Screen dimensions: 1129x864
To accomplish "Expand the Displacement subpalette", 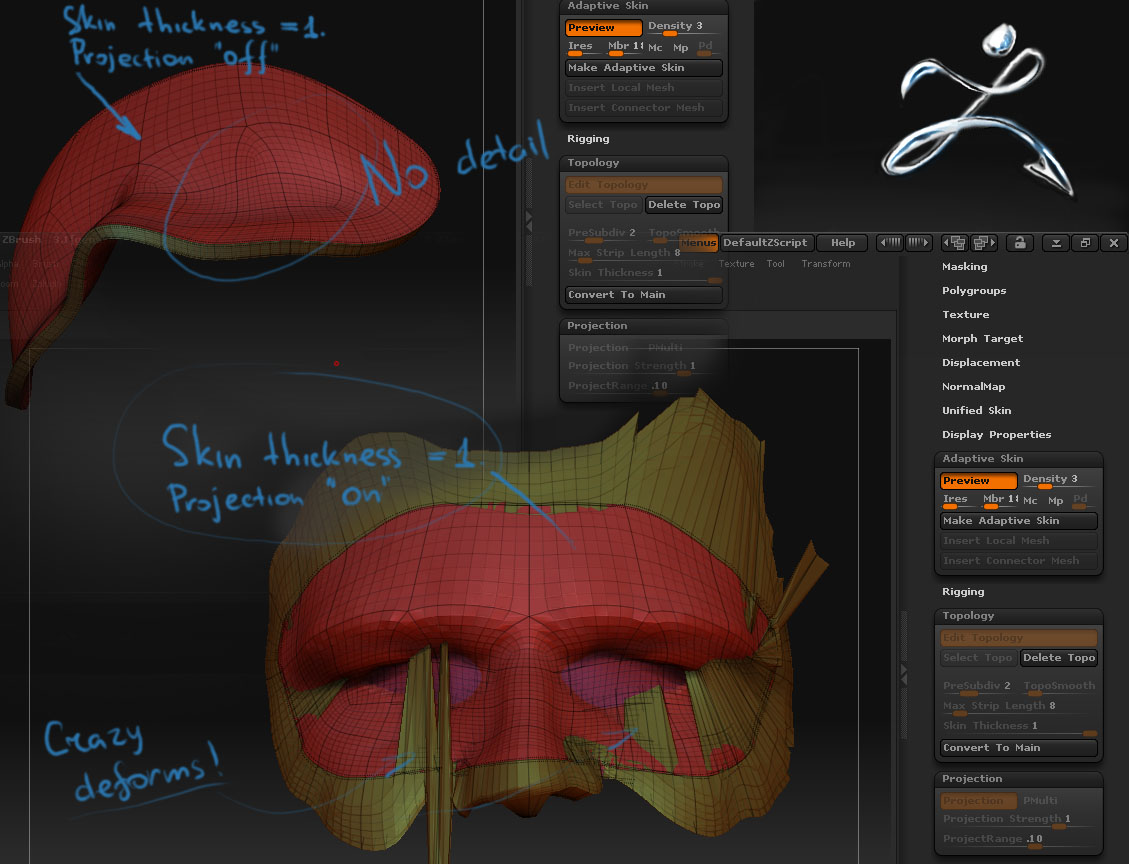I will [x=981, y=362].
